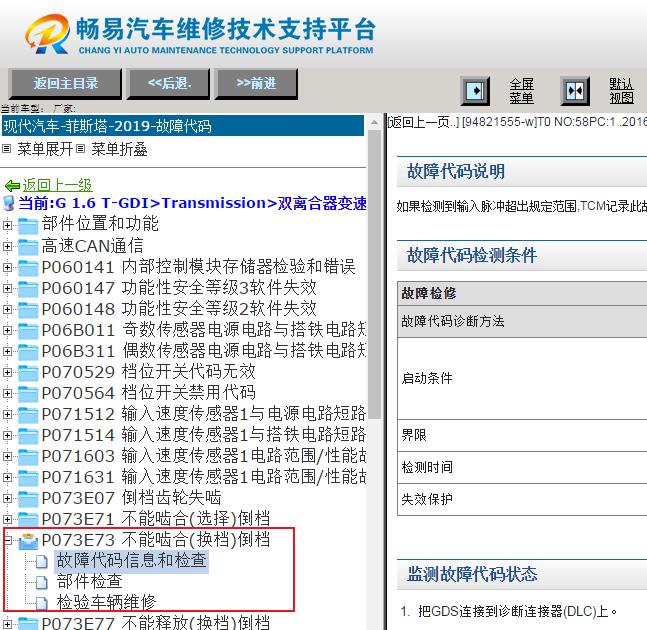647x630 pixels.
Task: Expand the 高速CAN通信 node
Action: tap(7, 246)
